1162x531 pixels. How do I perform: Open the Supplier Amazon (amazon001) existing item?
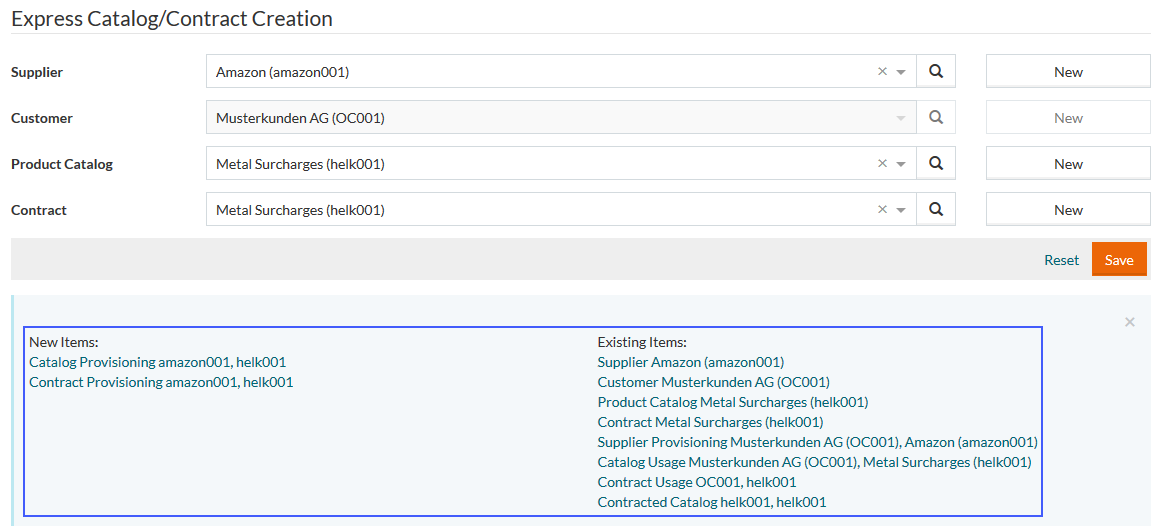(x=690, y=362)
